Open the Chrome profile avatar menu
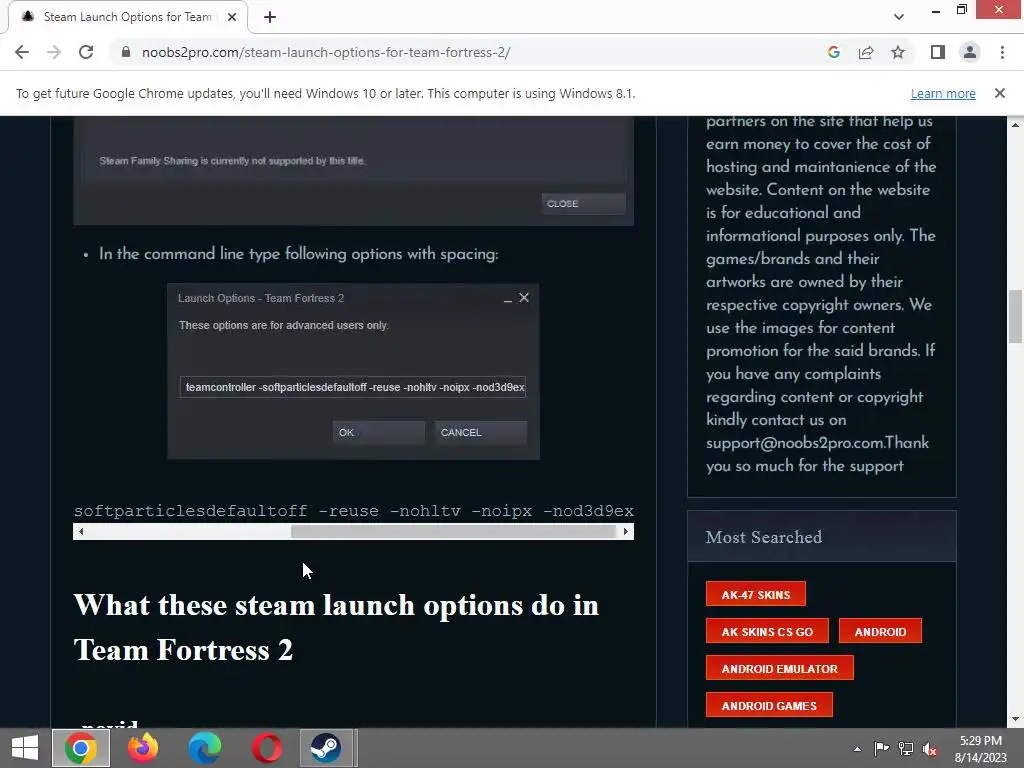The image size is (1024, 768). click(x=970, y=52)
